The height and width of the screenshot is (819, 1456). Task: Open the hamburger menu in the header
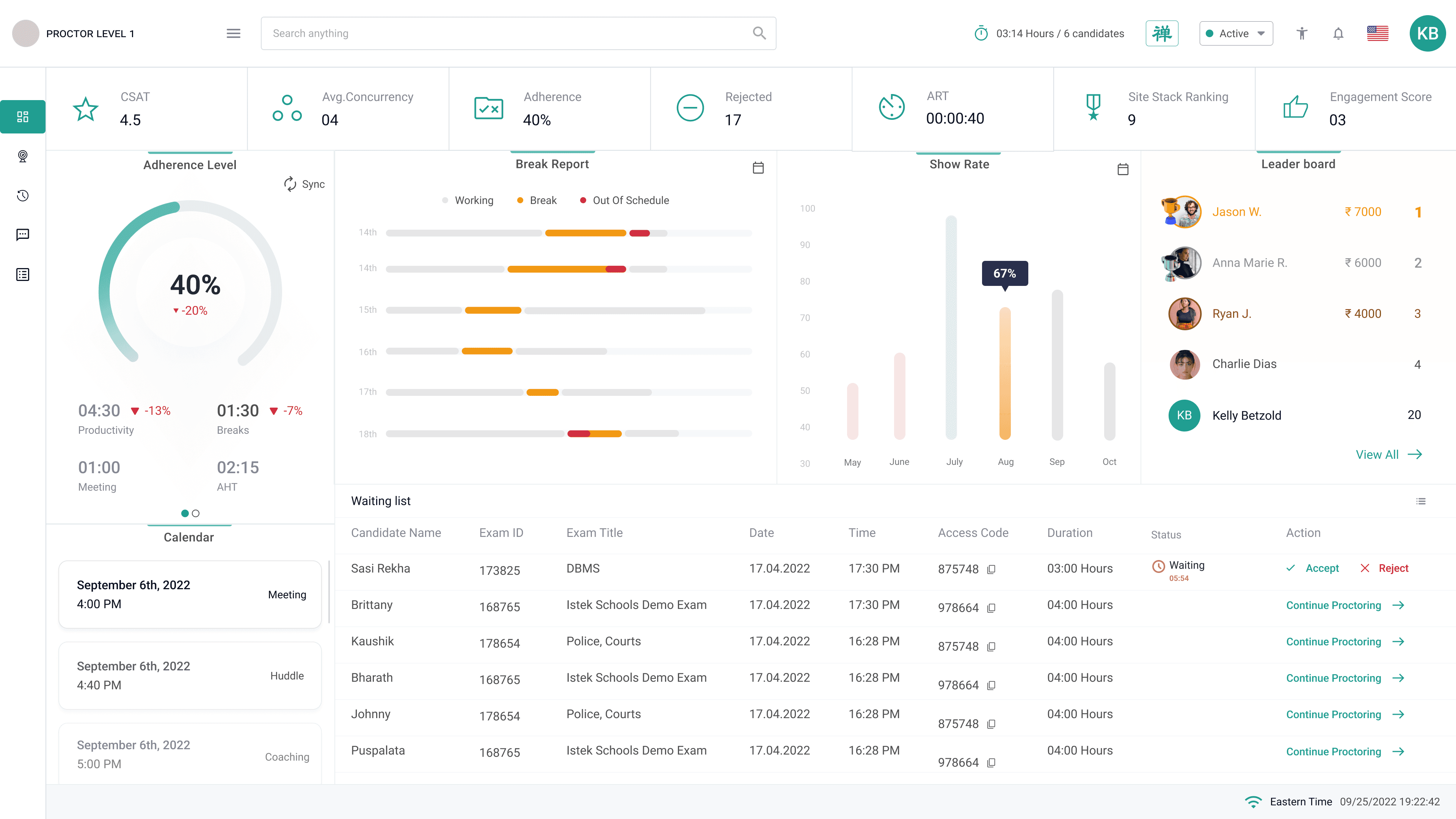[x=234, y=33]
